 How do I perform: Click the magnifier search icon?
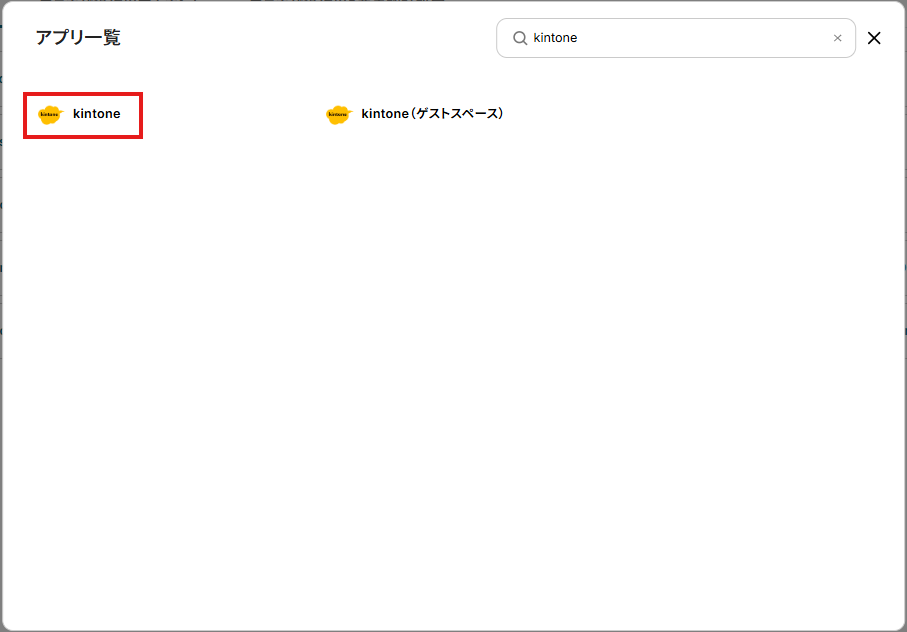coord(520,38)
